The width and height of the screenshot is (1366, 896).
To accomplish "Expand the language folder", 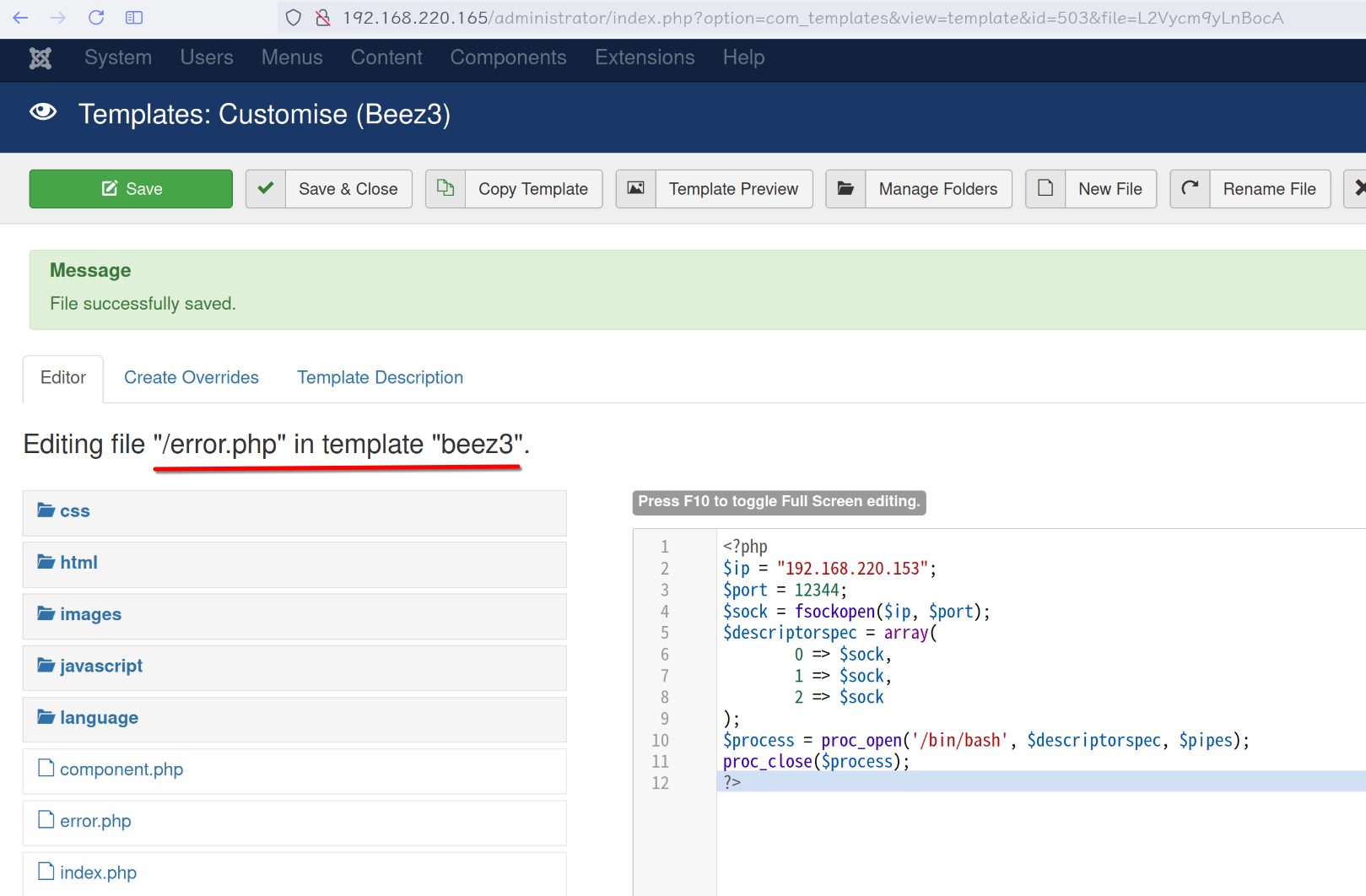I will click(x=294, y=719).
